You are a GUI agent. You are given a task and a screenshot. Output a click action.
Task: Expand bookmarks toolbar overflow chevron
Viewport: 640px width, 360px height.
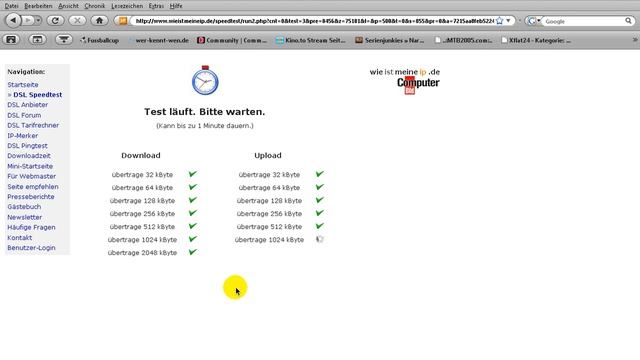[635, 40]
